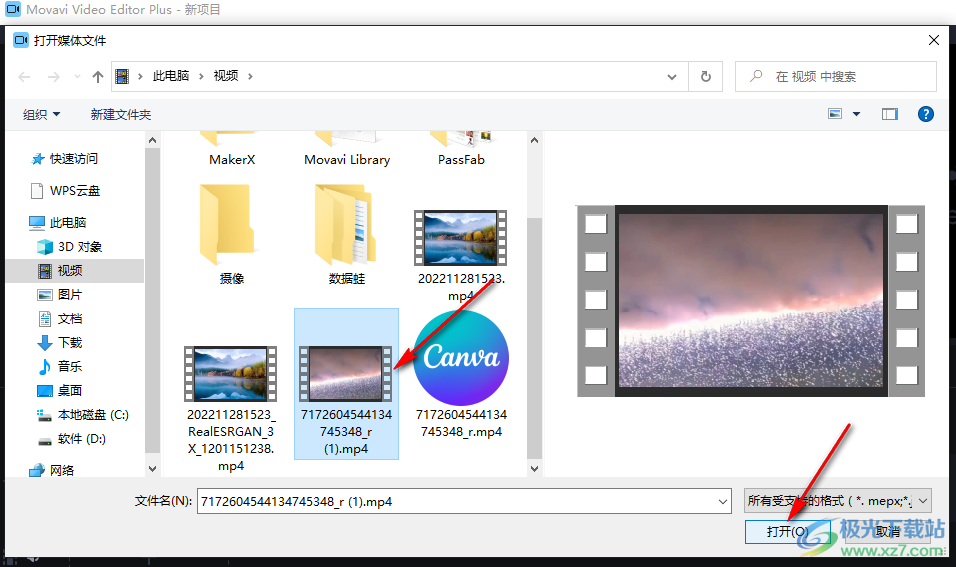
Task: Click the 打开(O) button
Action: (787, 532)
